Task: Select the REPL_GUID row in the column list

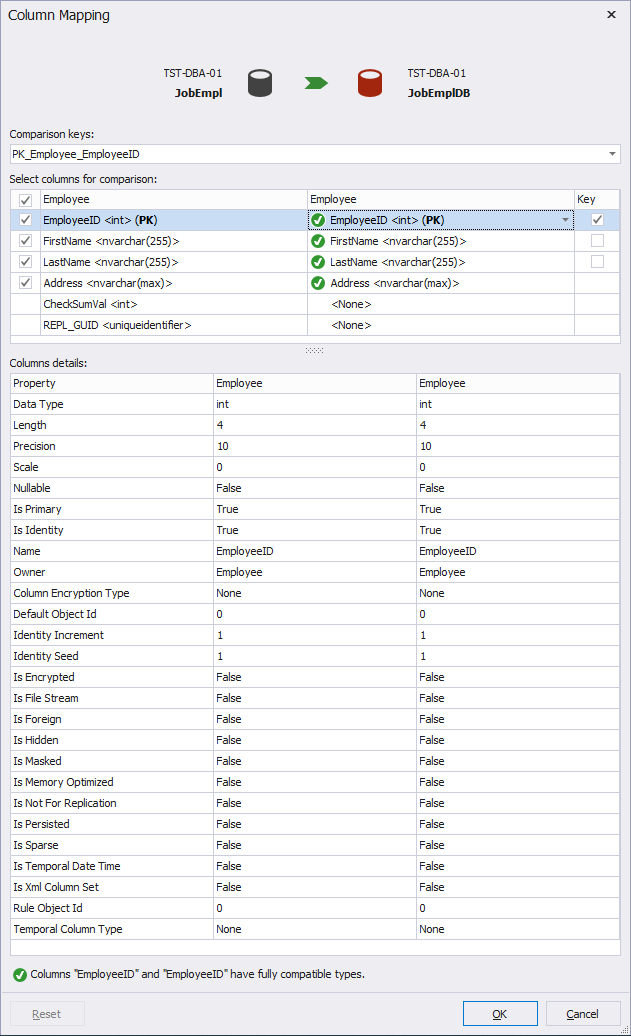Action: (150, 325)
